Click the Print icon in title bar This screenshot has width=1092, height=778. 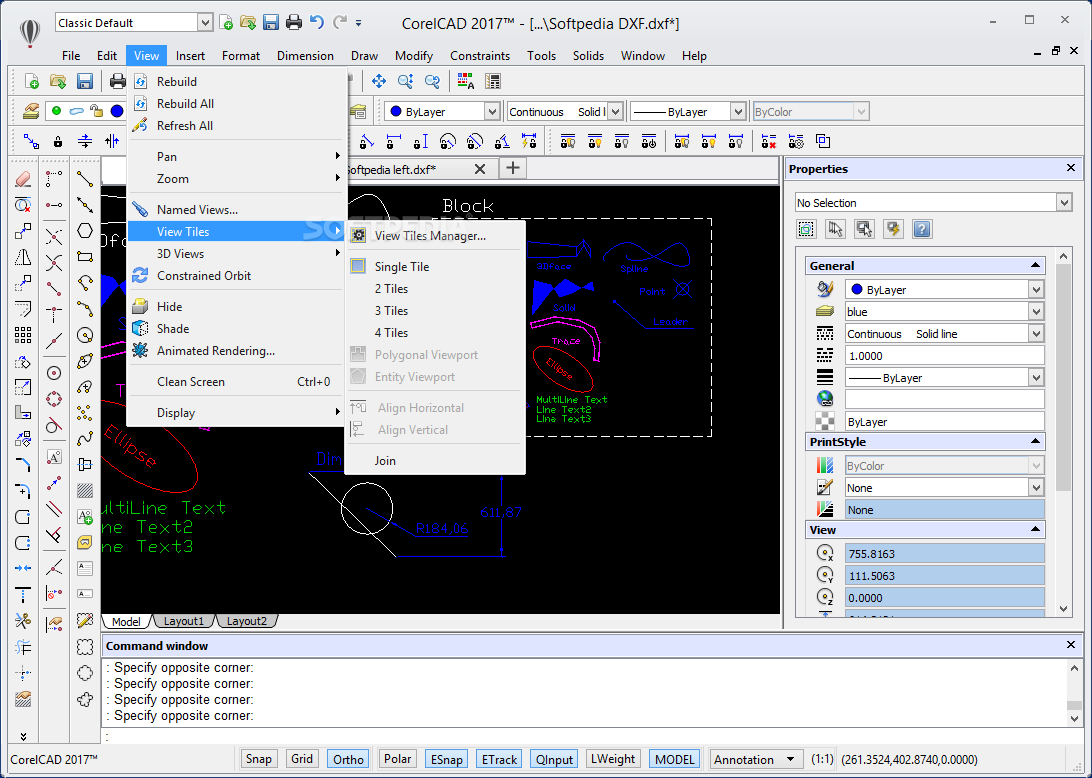point(294,22)
